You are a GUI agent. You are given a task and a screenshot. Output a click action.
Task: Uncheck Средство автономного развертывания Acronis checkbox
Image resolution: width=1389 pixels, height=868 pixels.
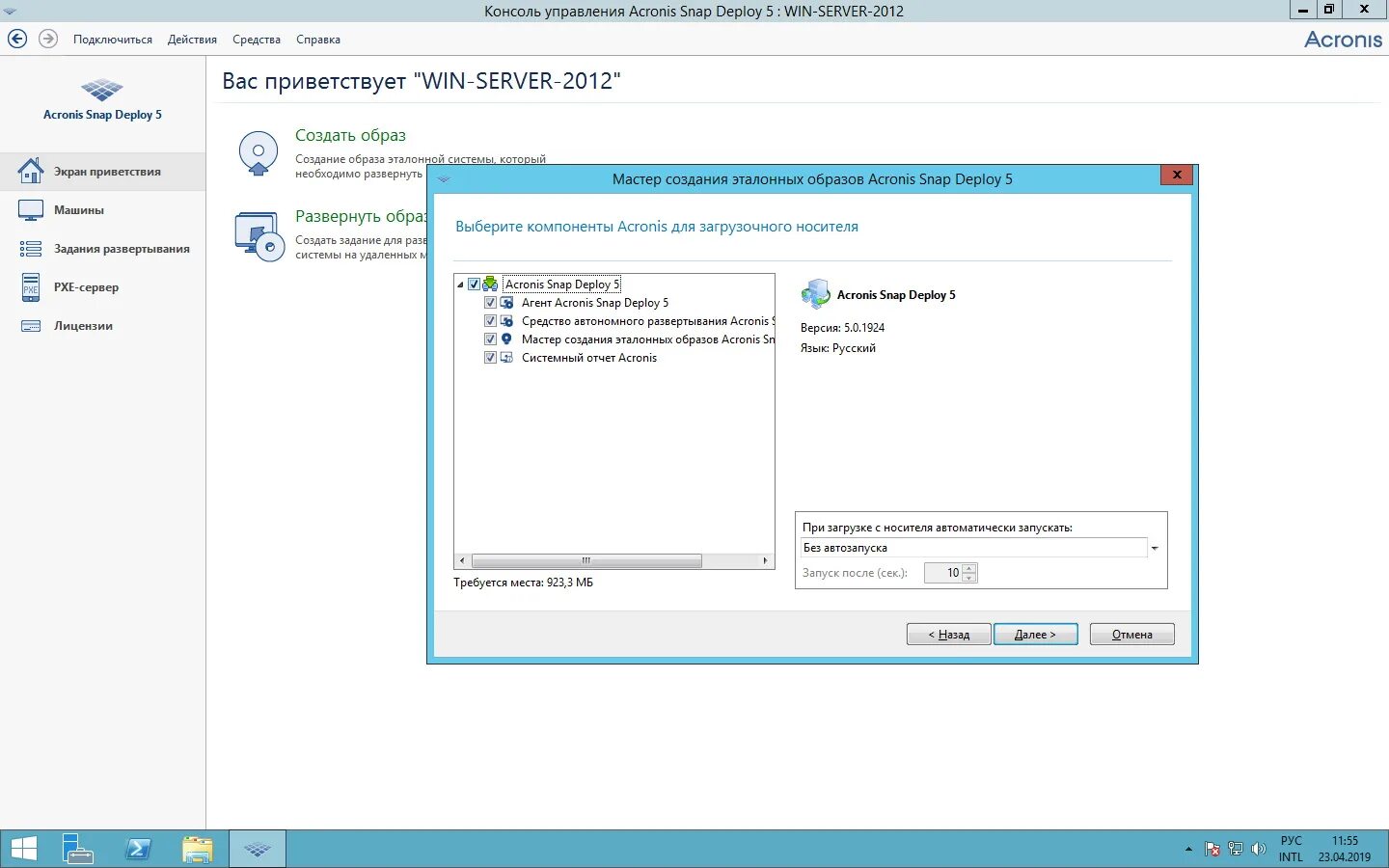490,320
